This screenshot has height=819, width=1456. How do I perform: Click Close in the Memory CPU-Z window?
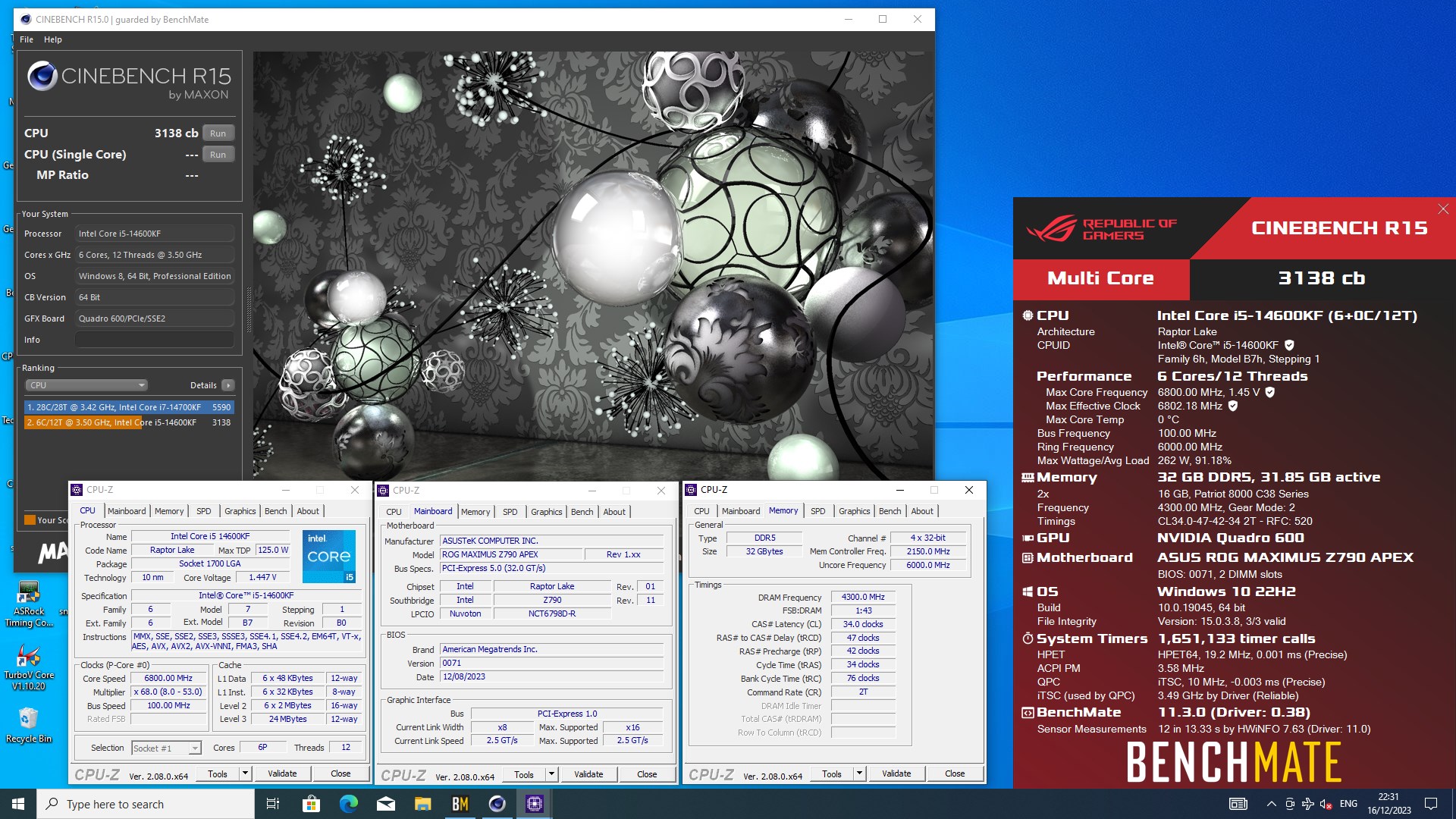click(x=955, y=773)
